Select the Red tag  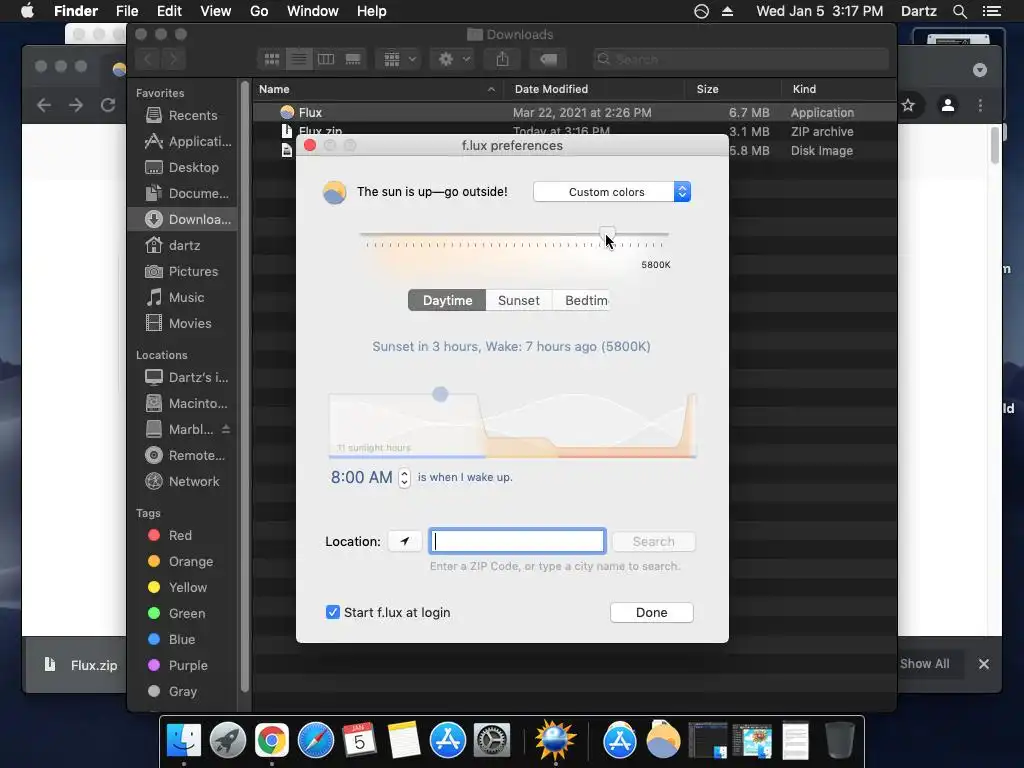[182, 536]
